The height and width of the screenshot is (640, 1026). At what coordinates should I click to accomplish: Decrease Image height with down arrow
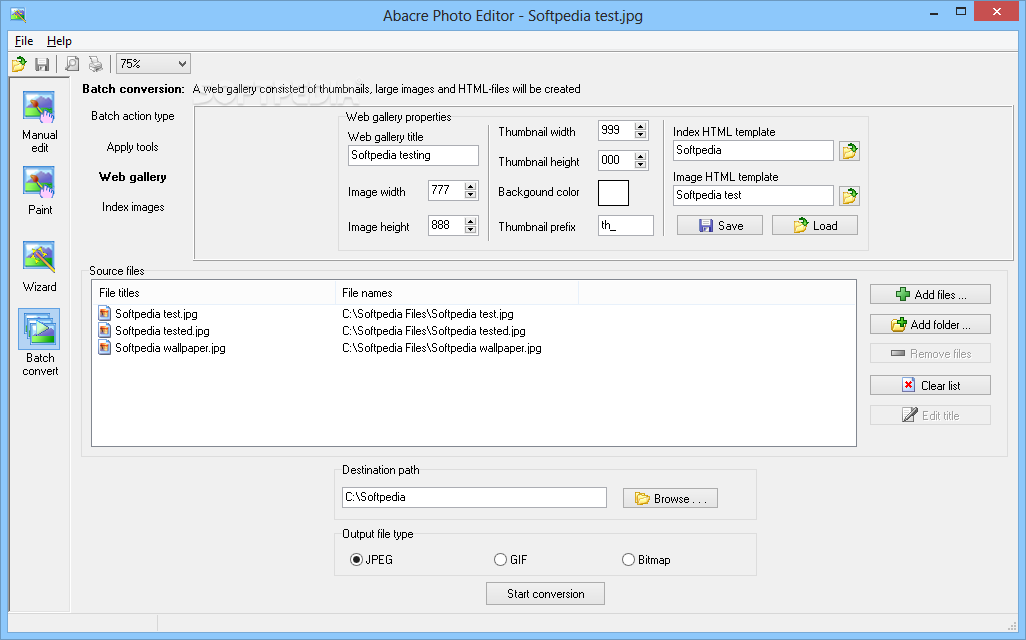click(470, 230)
